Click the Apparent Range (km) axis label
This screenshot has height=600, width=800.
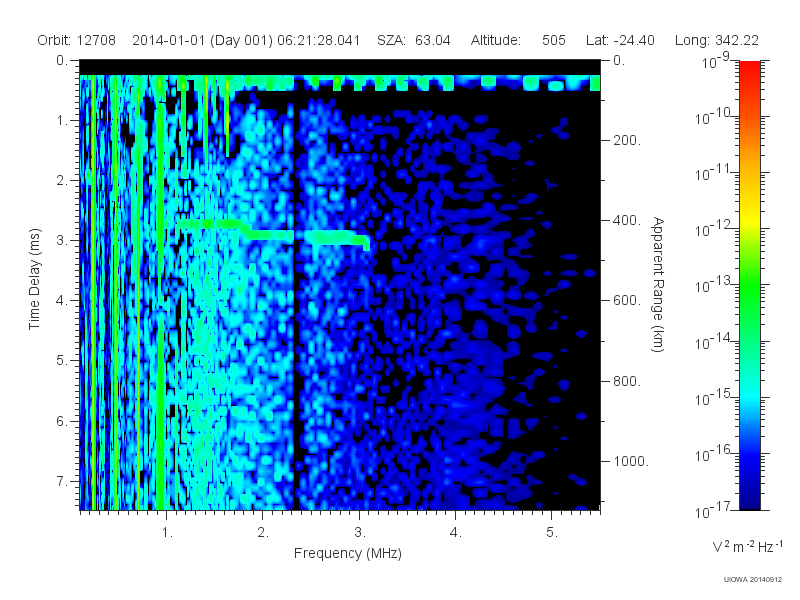point(658,284)
